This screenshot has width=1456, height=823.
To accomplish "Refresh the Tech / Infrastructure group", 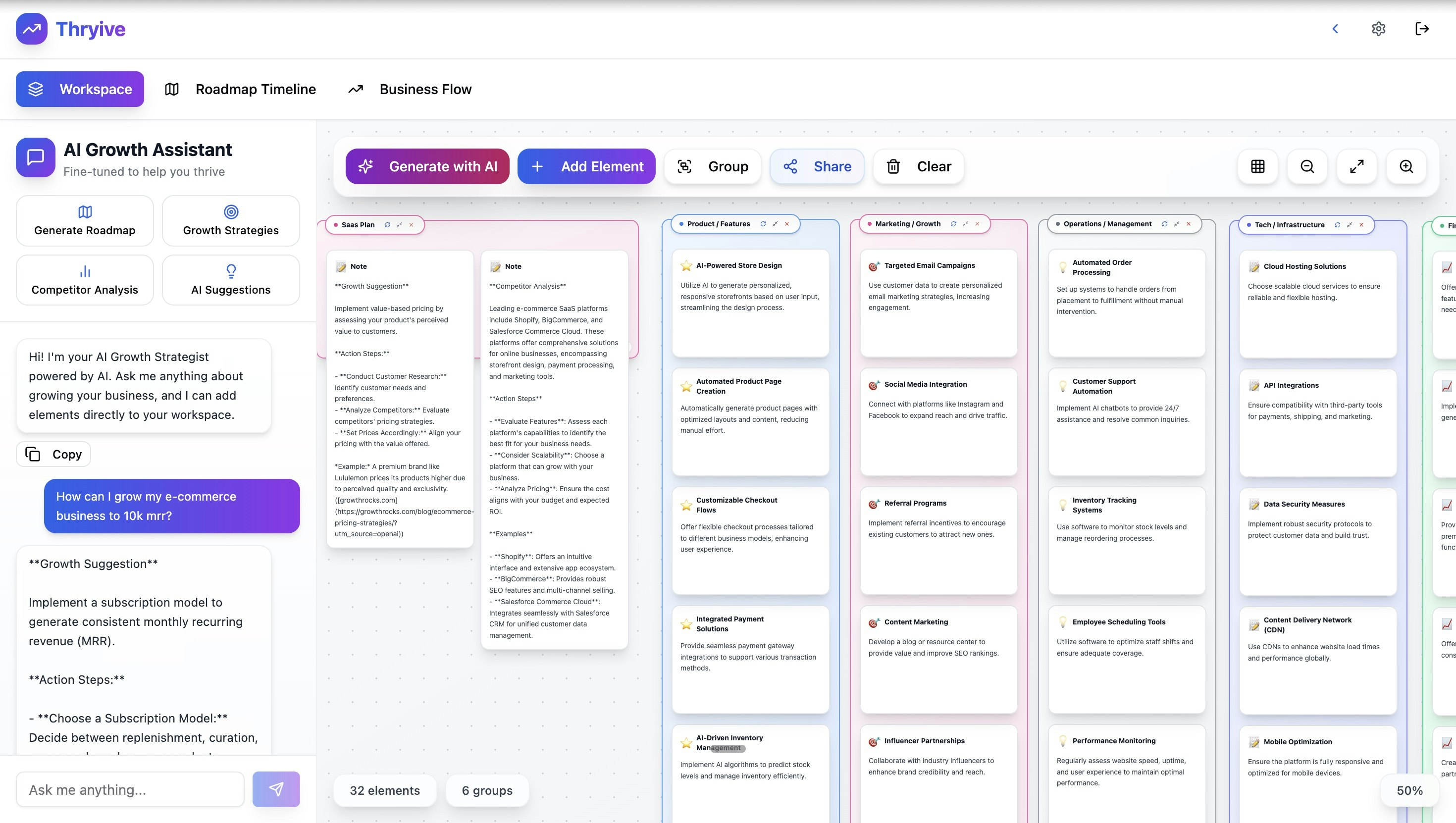I will (x=1337, y=225).
